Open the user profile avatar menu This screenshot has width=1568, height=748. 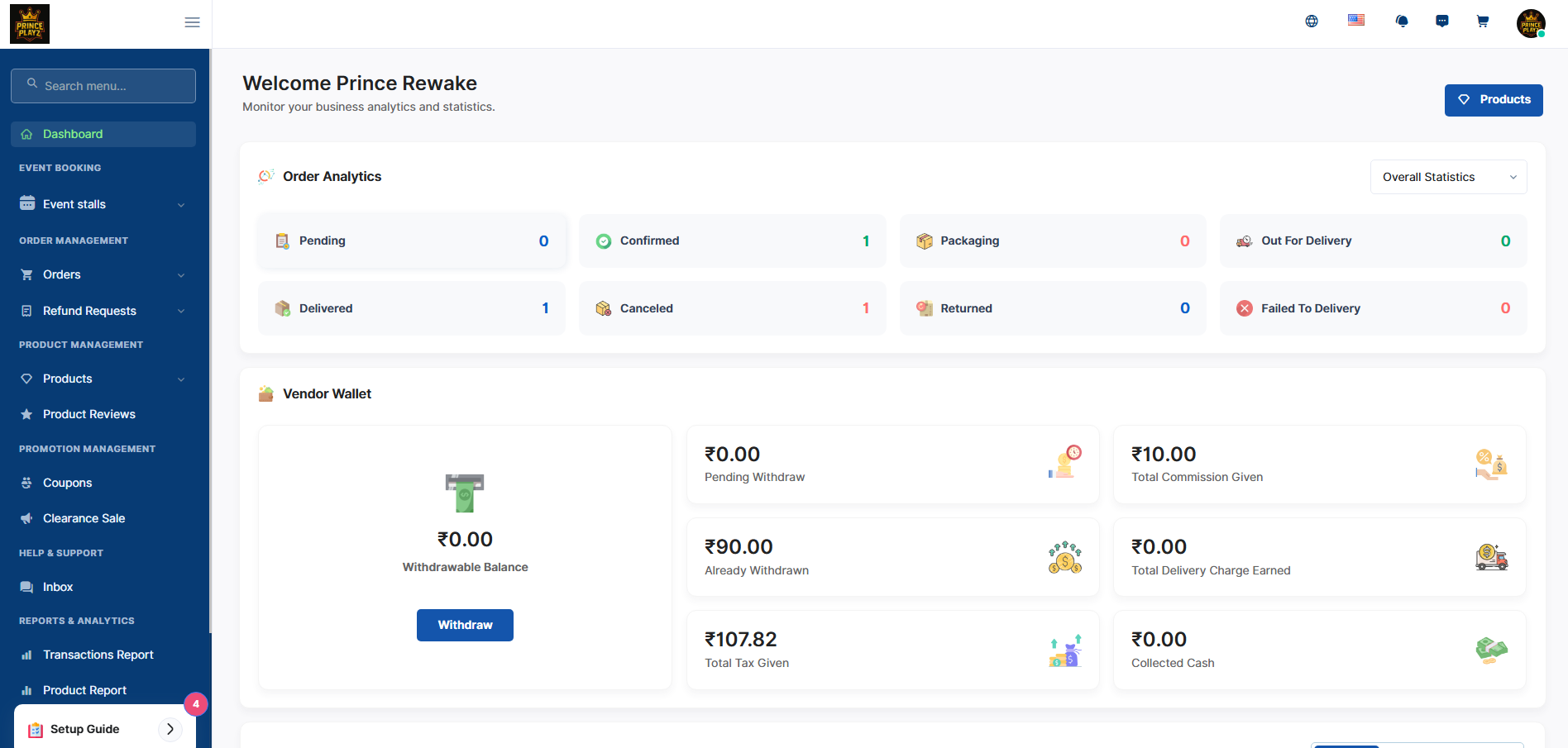tap(1531, 23)
